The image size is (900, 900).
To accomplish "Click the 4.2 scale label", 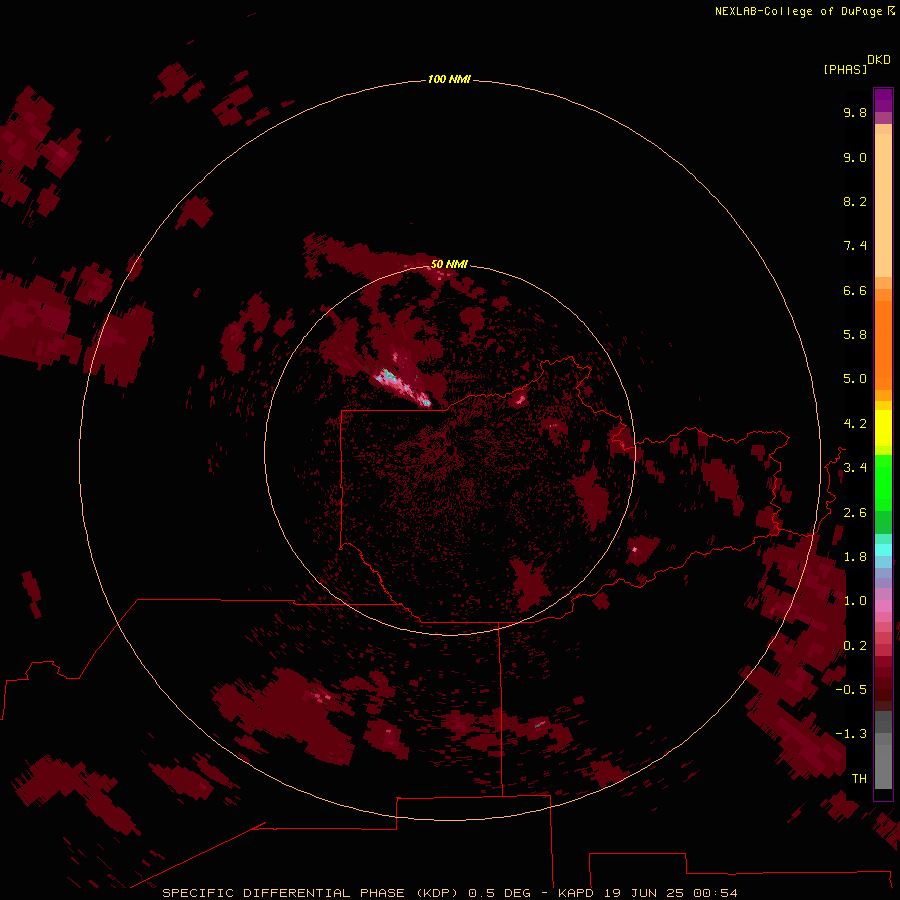I will [855, 424].
